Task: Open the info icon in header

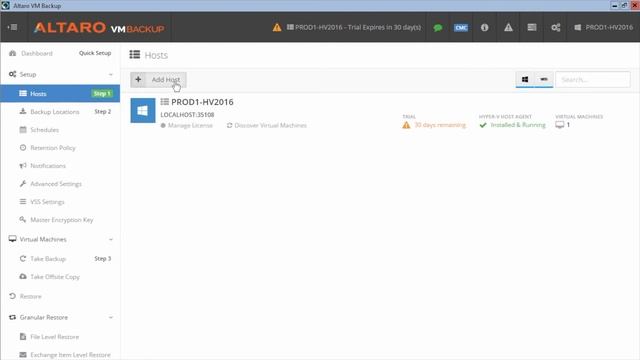Action: click(484, 27)
